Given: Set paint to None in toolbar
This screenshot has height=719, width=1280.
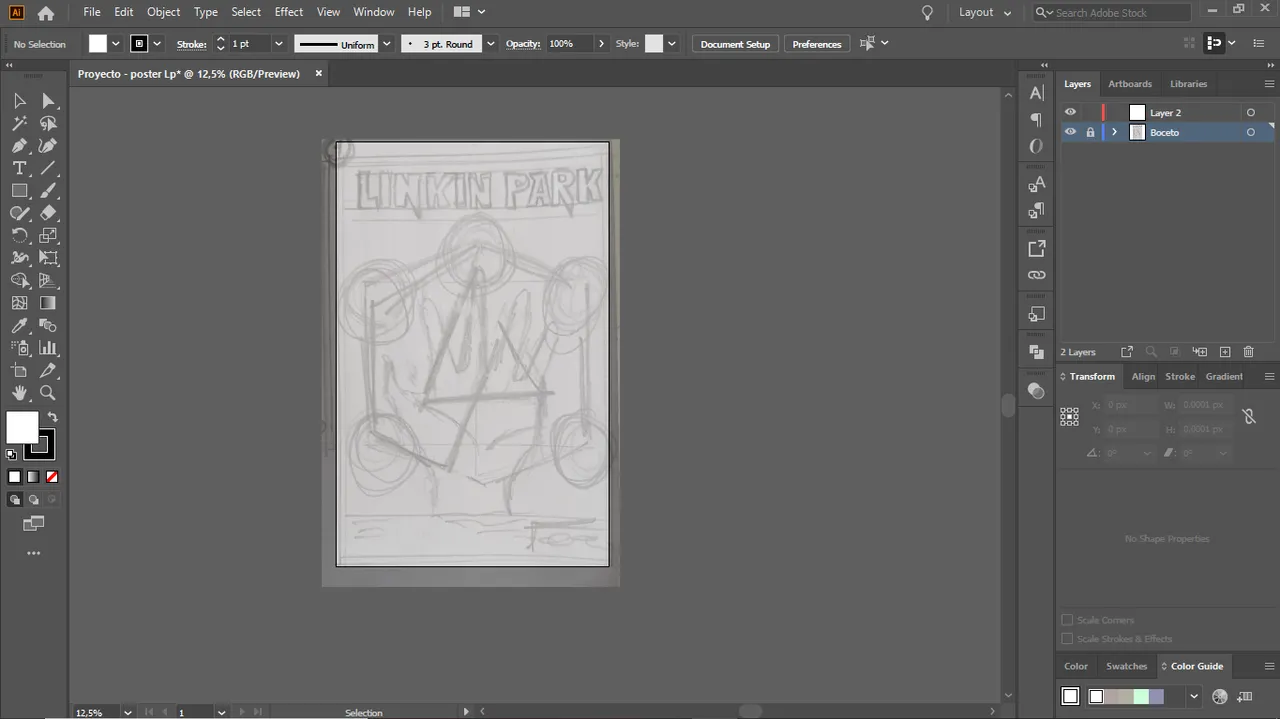Looking at the screenshot, I should (x=52, y=477).
